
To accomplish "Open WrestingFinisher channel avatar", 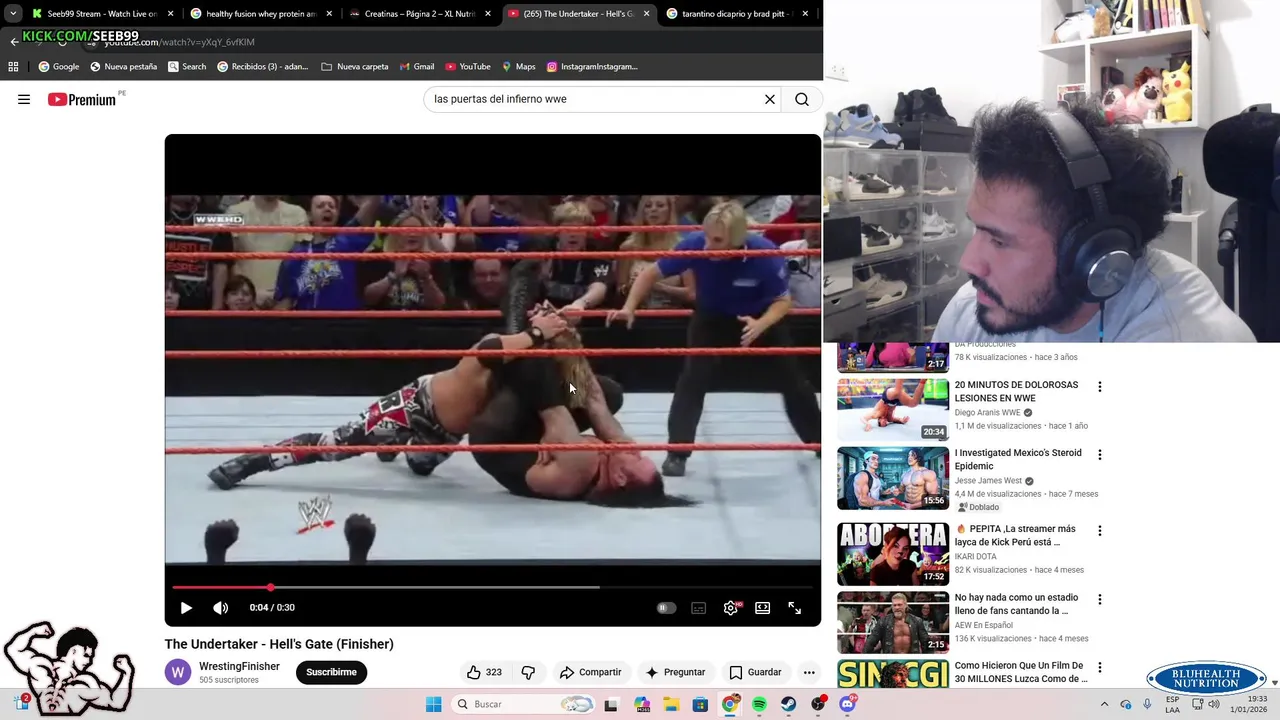I will (x=178, y=672).
